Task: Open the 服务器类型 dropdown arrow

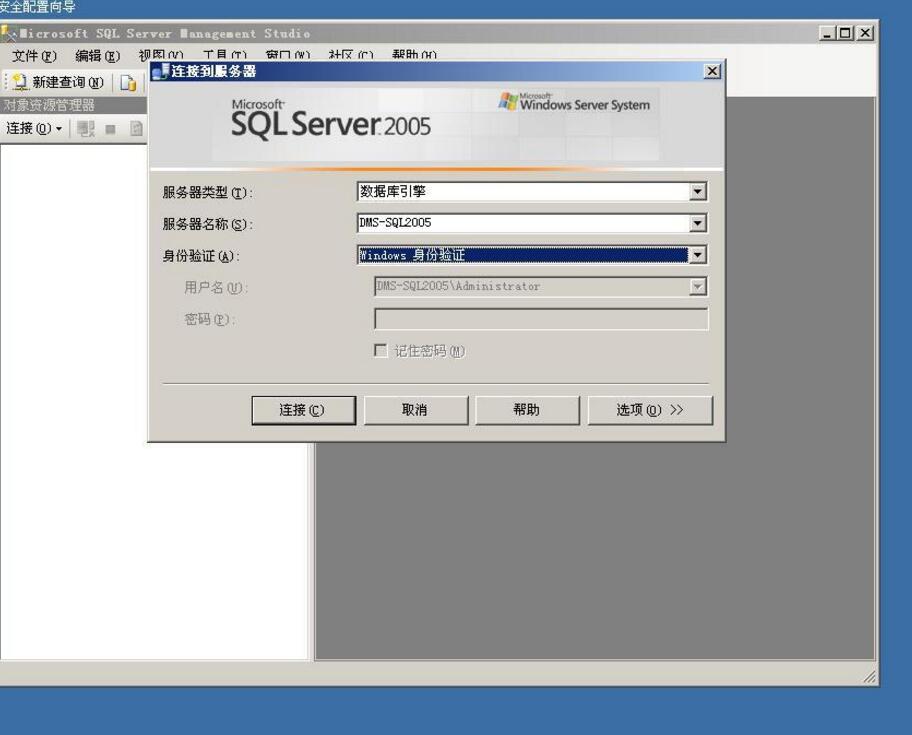Action: pyautogui.click(x=697, y=191)
